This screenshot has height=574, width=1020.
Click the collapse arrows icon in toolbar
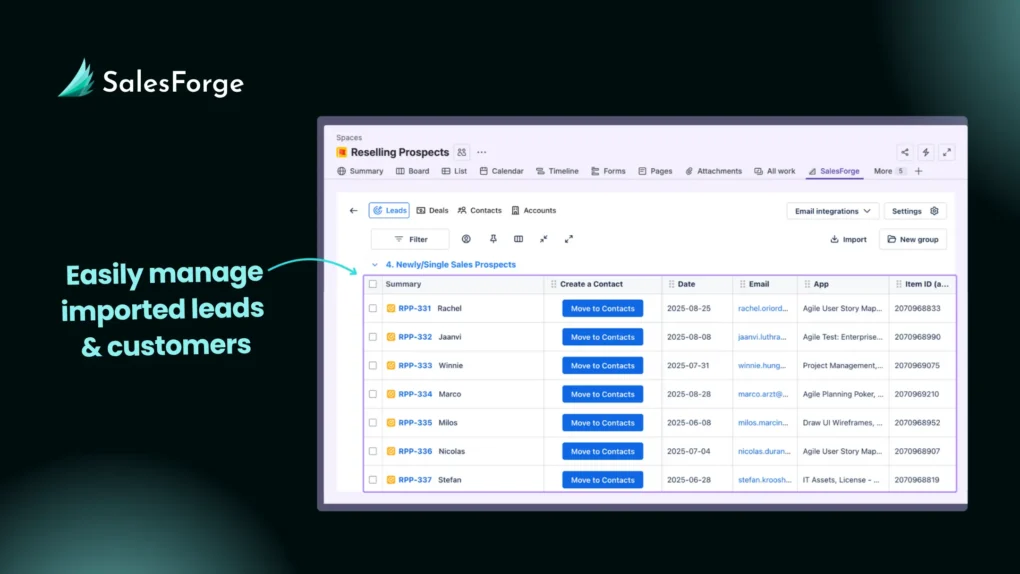(x=544, y=239)
